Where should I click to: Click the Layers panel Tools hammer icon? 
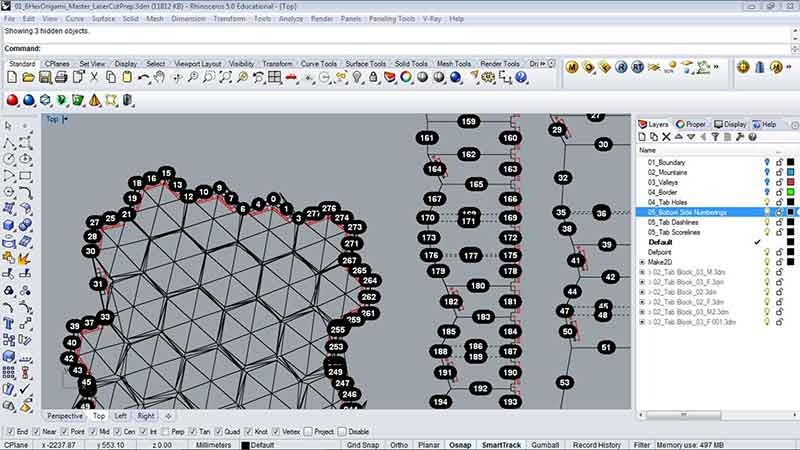point(740,137)
